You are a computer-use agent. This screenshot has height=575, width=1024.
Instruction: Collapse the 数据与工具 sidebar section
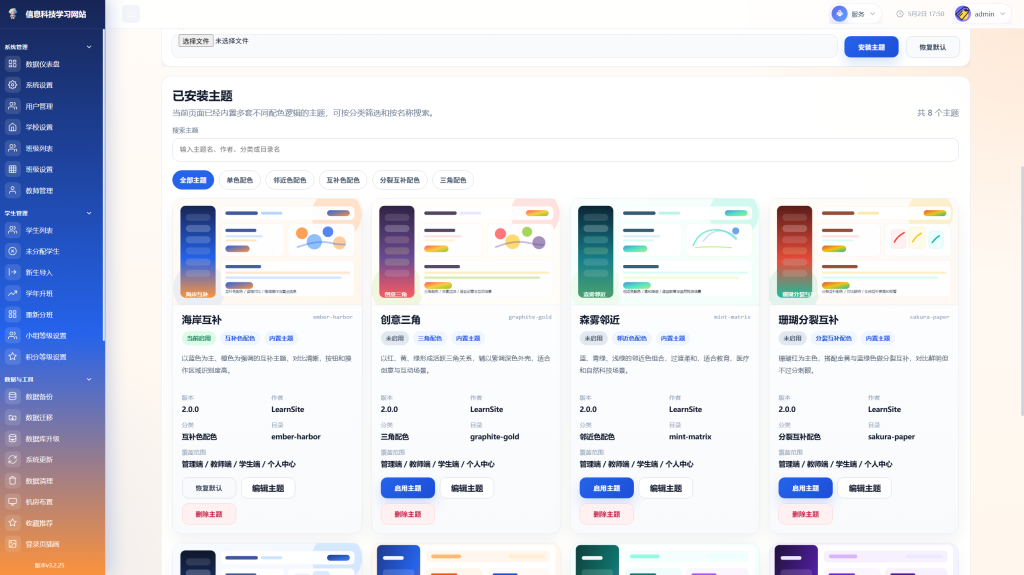click(89, 379)
